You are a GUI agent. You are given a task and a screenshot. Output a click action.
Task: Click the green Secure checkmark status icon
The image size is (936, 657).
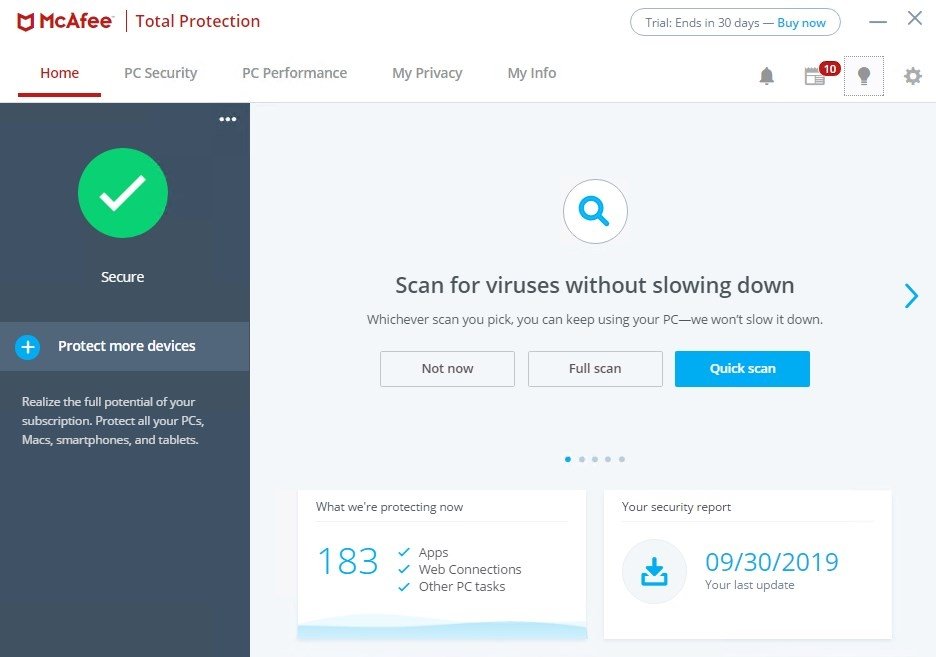[123, 193]
